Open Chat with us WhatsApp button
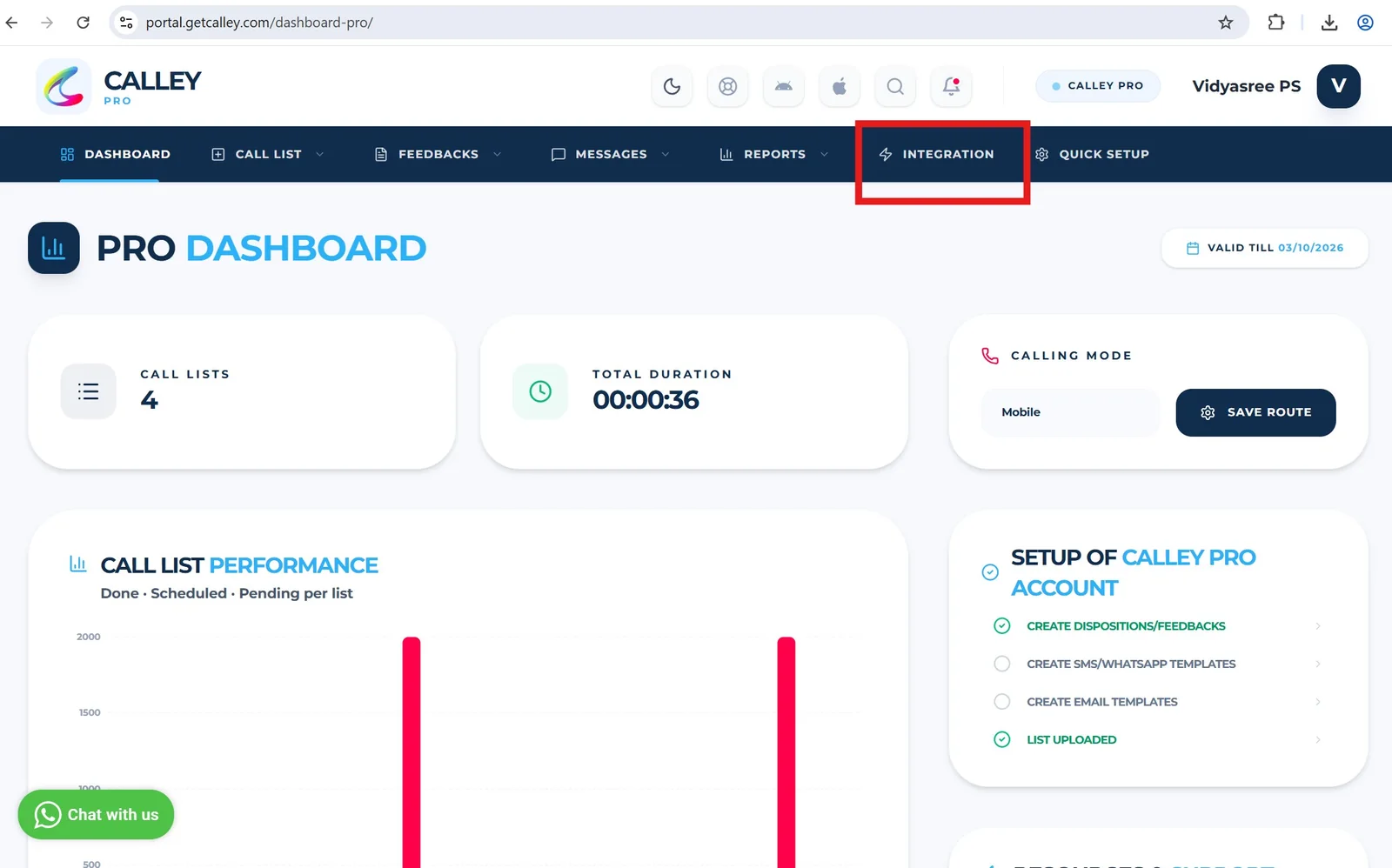The height and width of the screenshot is (868, 1392). [96, 814]
